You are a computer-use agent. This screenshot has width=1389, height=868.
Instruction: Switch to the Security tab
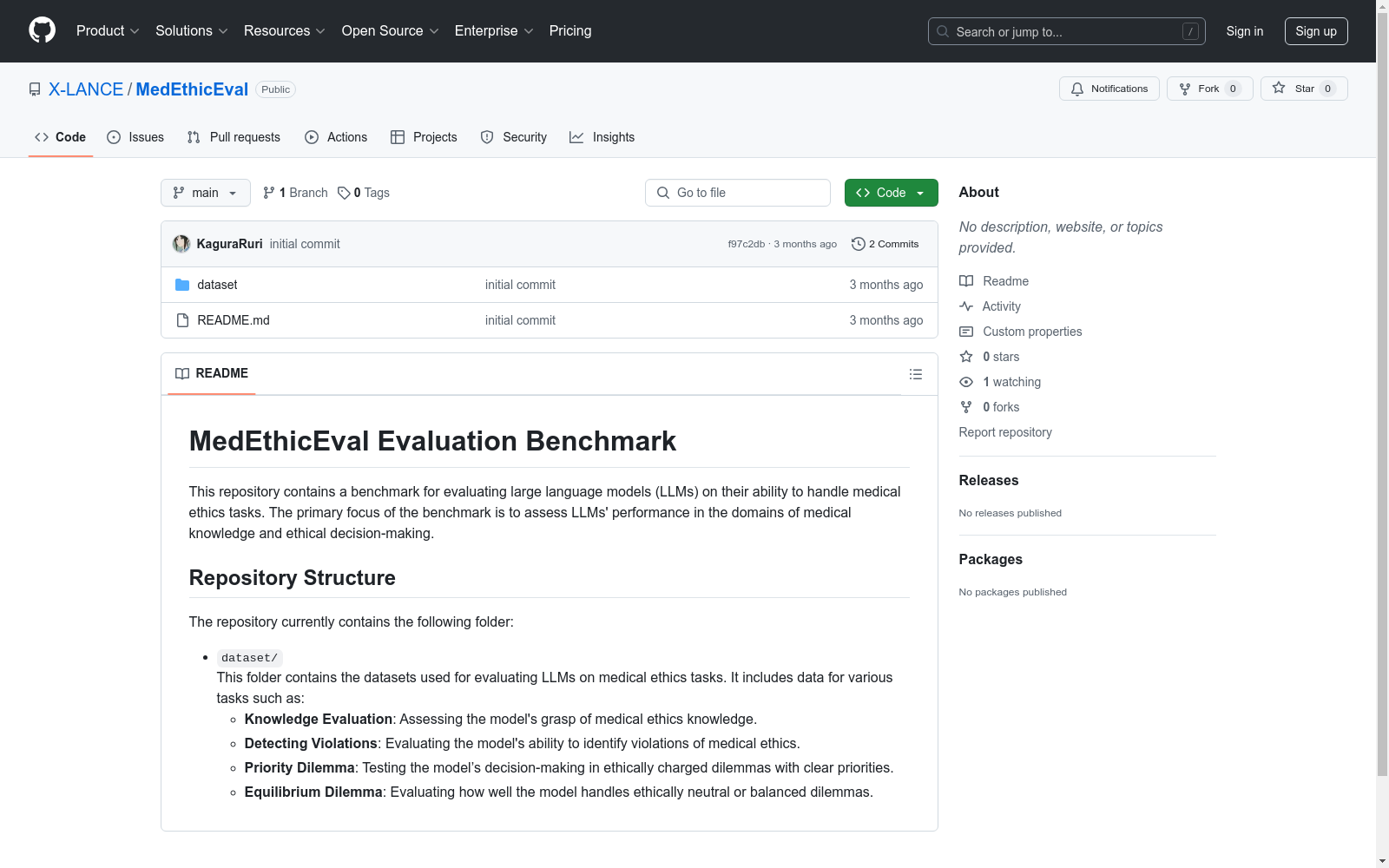(x=514, y=137)
